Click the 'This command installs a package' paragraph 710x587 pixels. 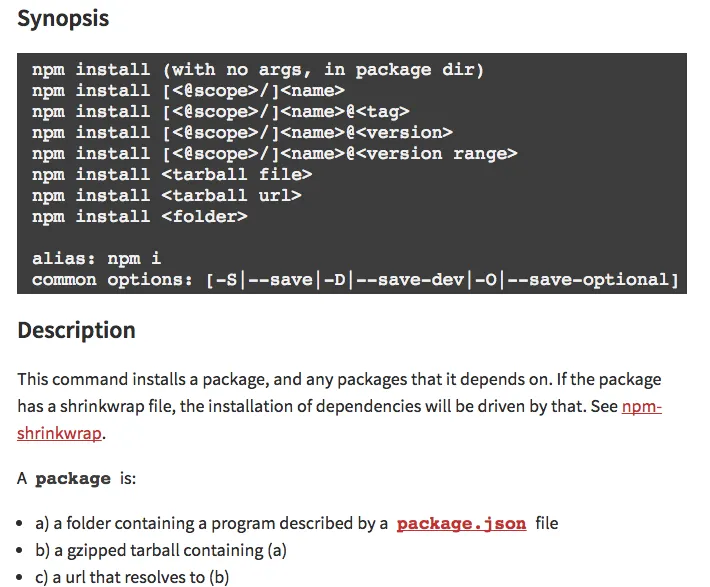340,406
